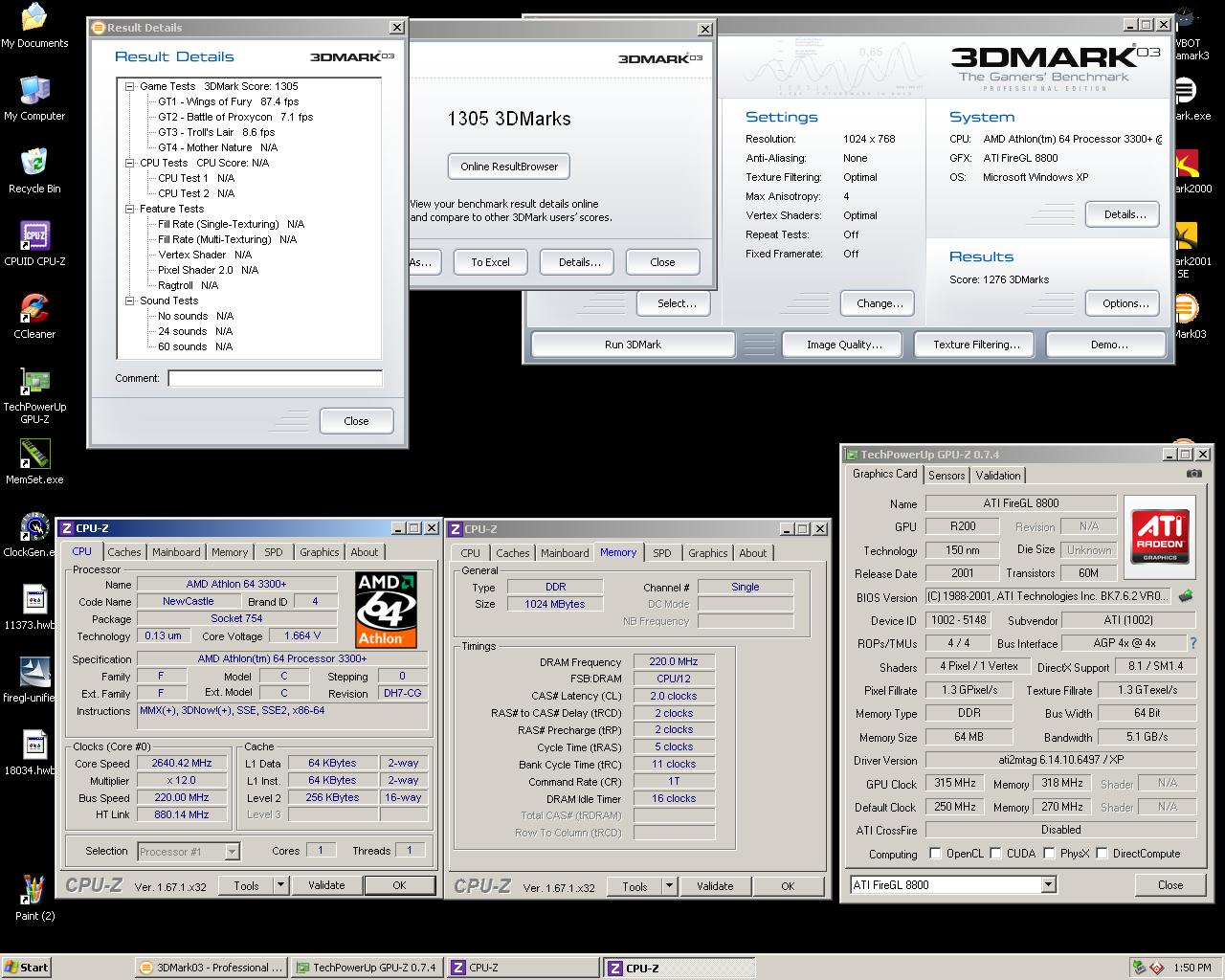Switch to Graphics tab in right CPU-Z window

coord(707,553)
